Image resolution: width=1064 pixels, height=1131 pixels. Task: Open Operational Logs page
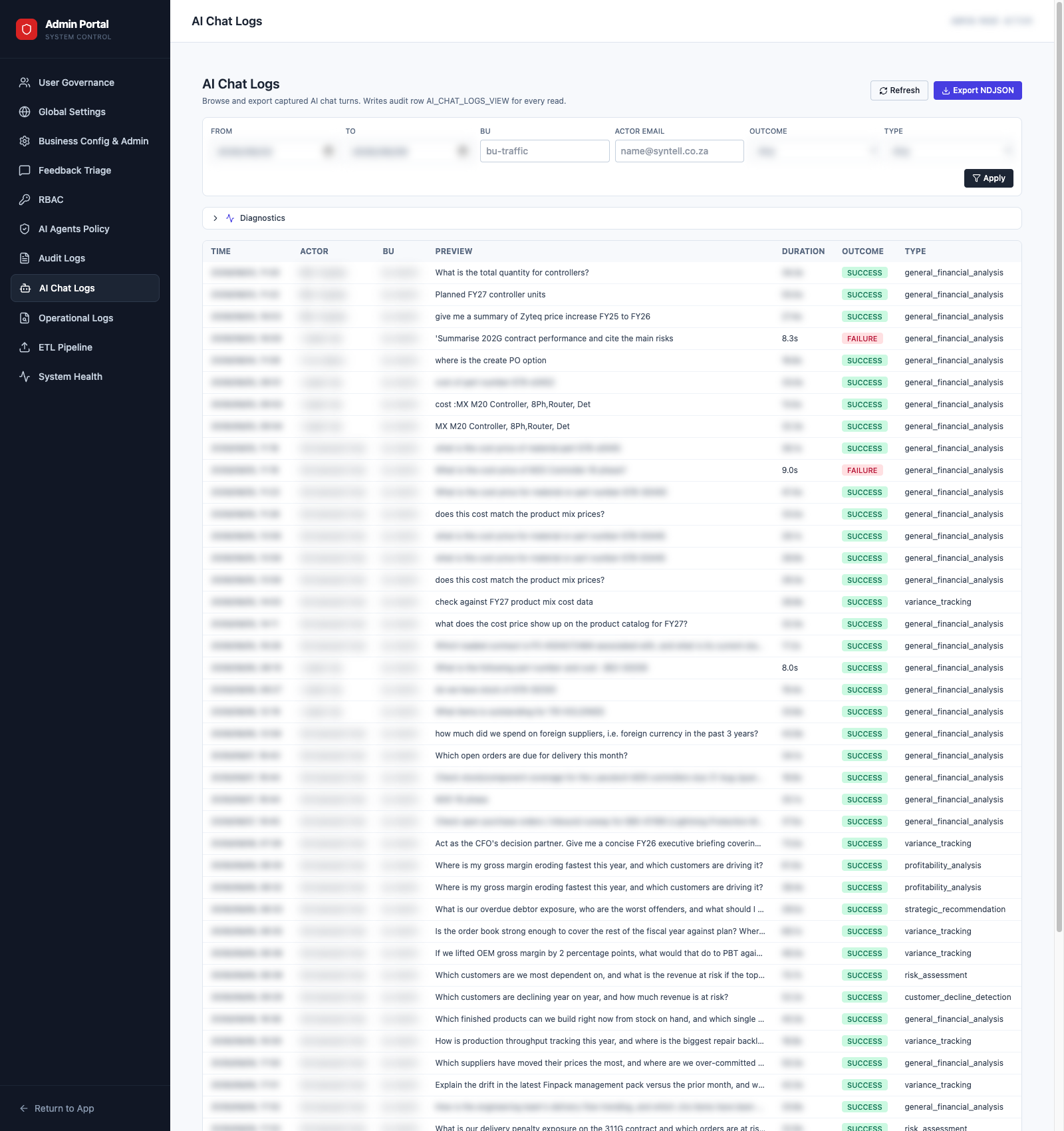coord(85,318)
